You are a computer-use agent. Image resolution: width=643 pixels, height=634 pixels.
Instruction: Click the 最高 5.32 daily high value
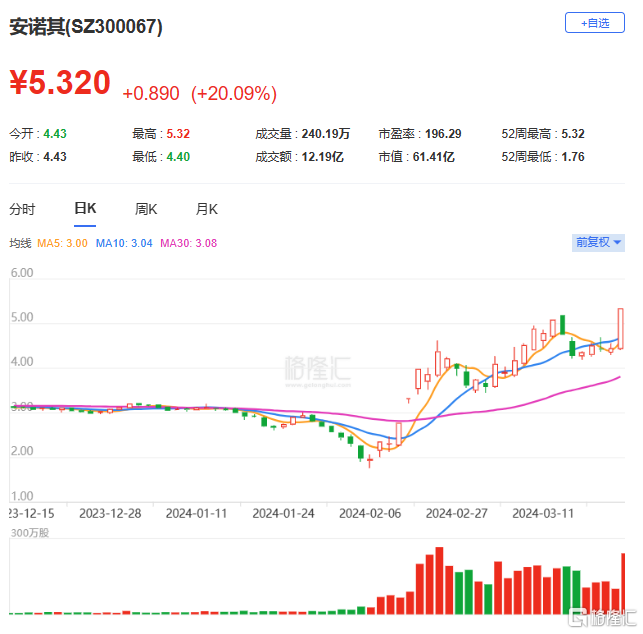pos(178,134)
